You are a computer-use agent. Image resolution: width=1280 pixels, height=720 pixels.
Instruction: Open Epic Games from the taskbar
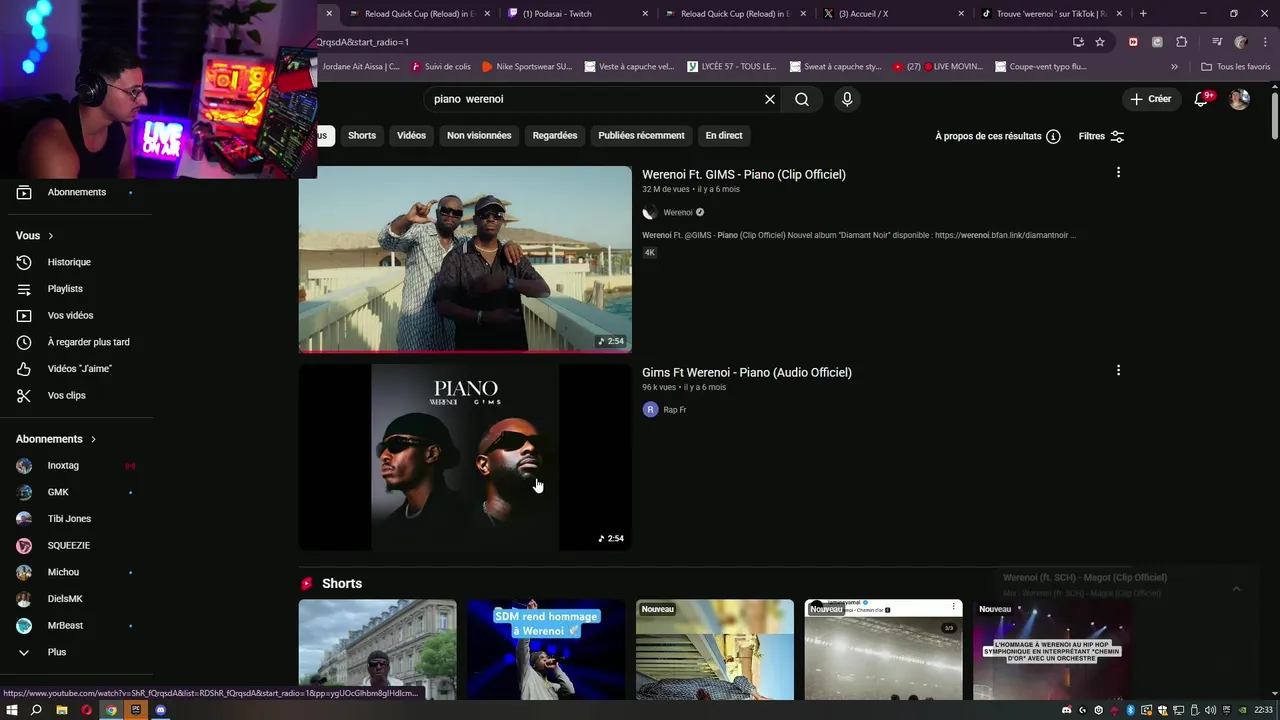coord(136,710)
